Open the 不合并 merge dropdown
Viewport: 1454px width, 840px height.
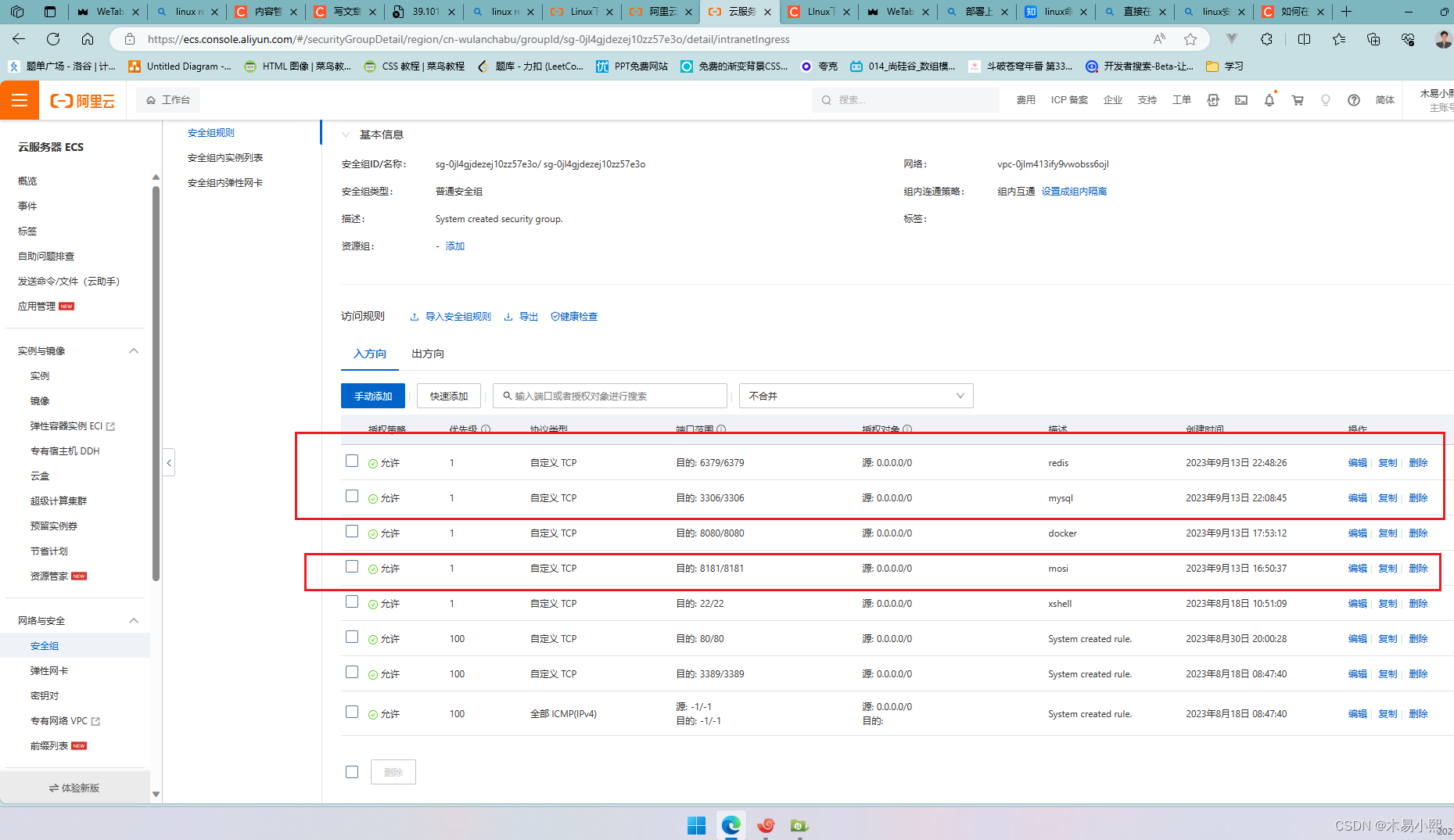pos(856,396)
